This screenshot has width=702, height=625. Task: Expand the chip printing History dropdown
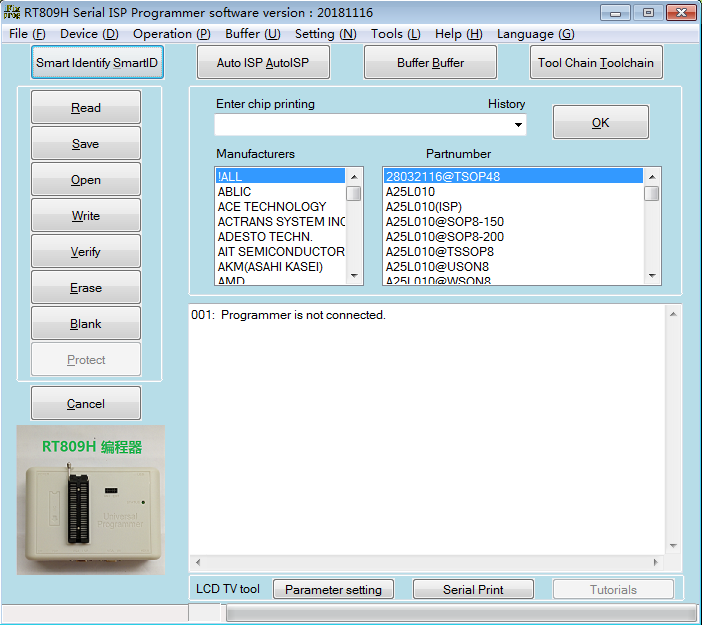518,125
